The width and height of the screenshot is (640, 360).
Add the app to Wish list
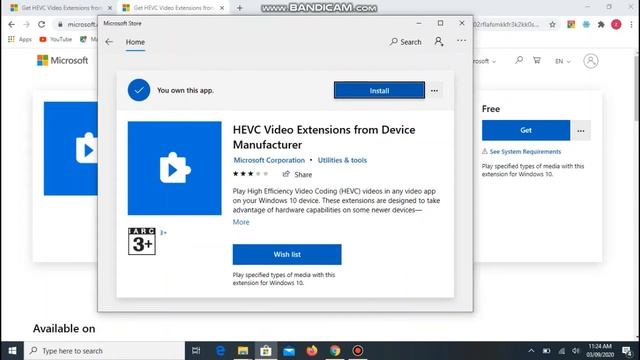coord(287,254)
